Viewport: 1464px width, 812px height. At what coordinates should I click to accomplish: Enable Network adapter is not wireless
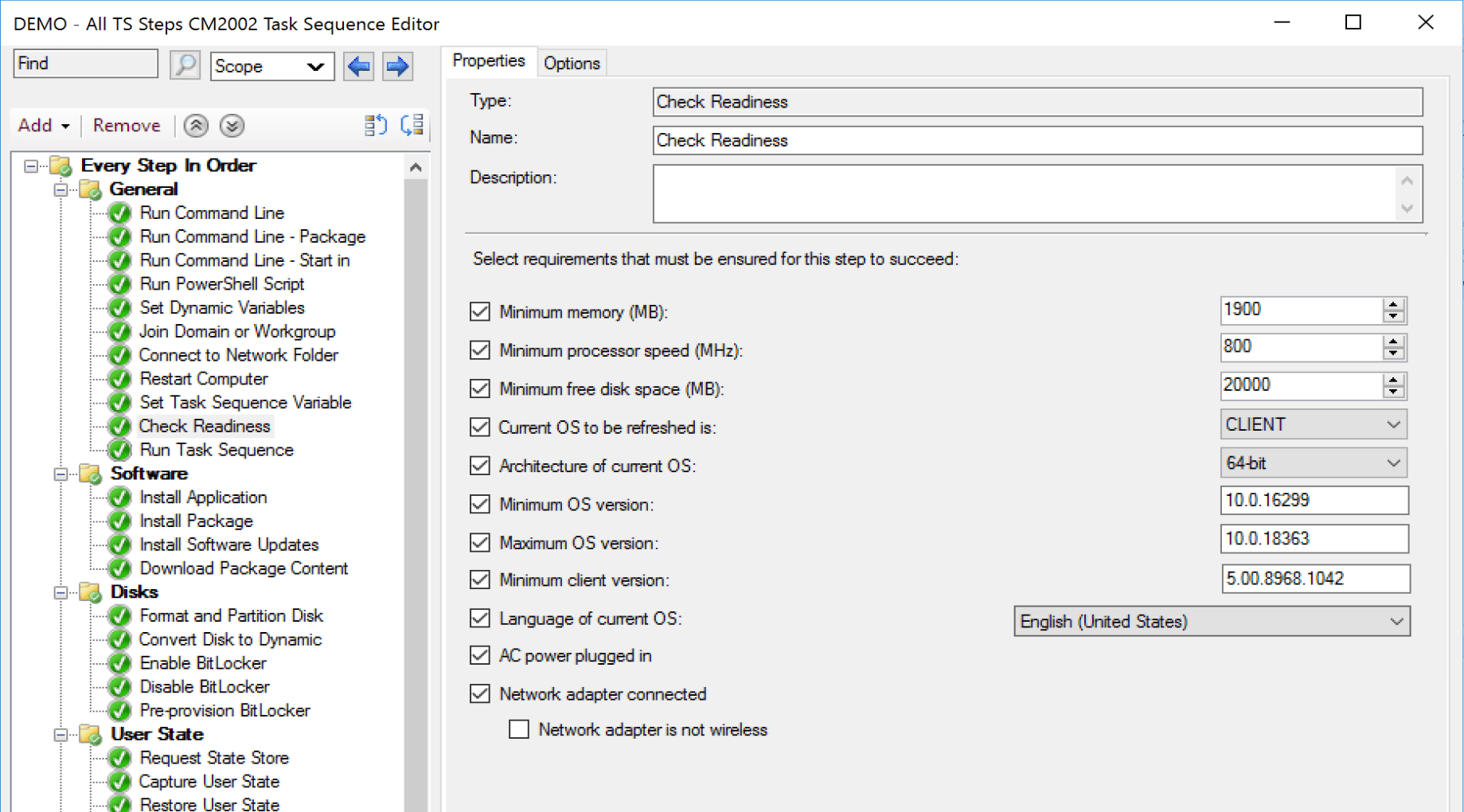click(518, 728)
